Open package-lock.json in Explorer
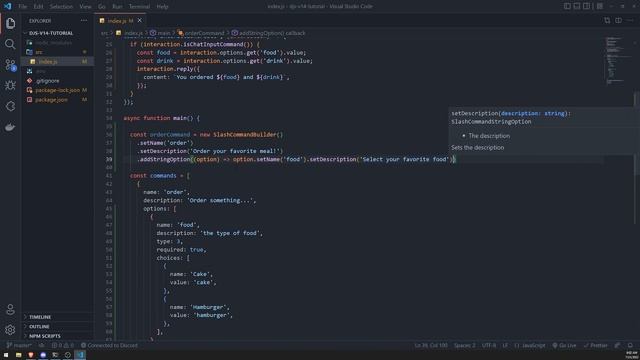The width and height of the screenshot is (640, 360). [x=57, y=90]
